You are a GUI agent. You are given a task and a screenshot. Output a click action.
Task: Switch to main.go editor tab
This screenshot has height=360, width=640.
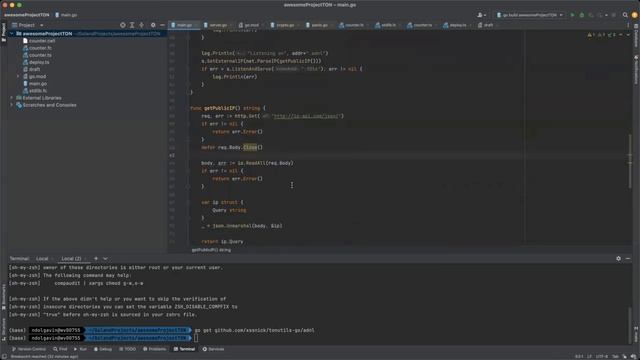[x=184, y=25]
